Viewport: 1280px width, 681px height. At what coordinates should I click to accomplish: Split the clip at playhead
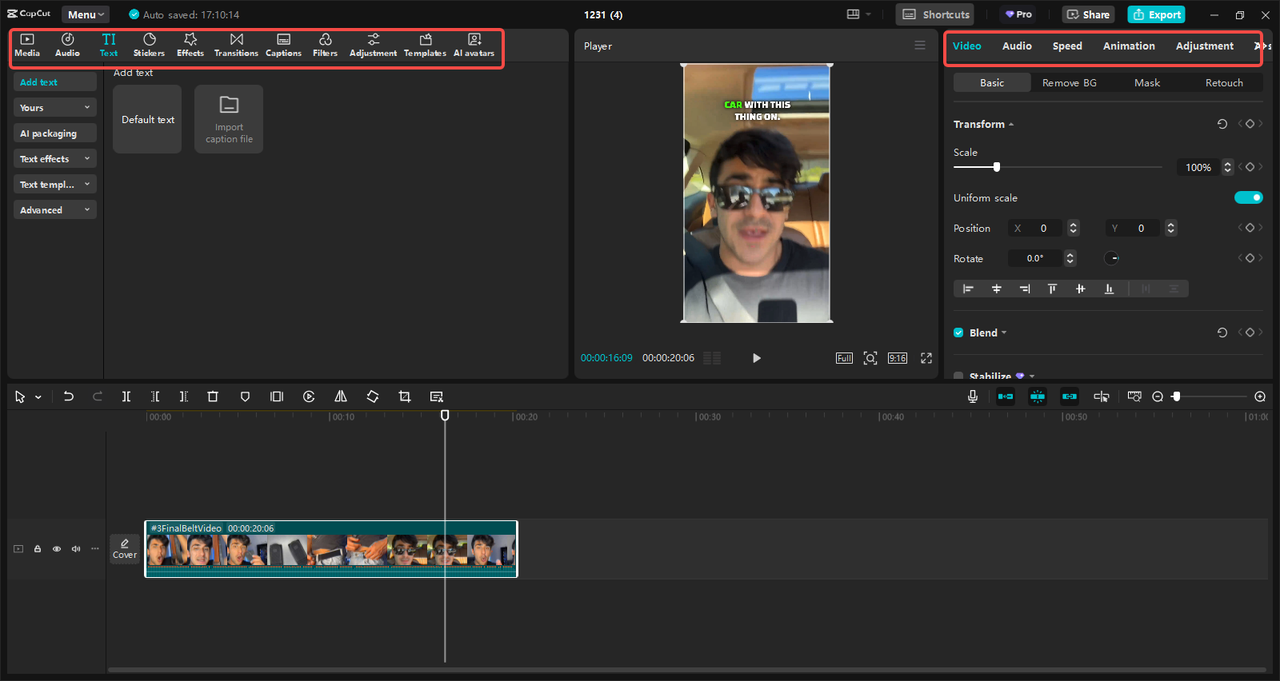pos(126,397)
